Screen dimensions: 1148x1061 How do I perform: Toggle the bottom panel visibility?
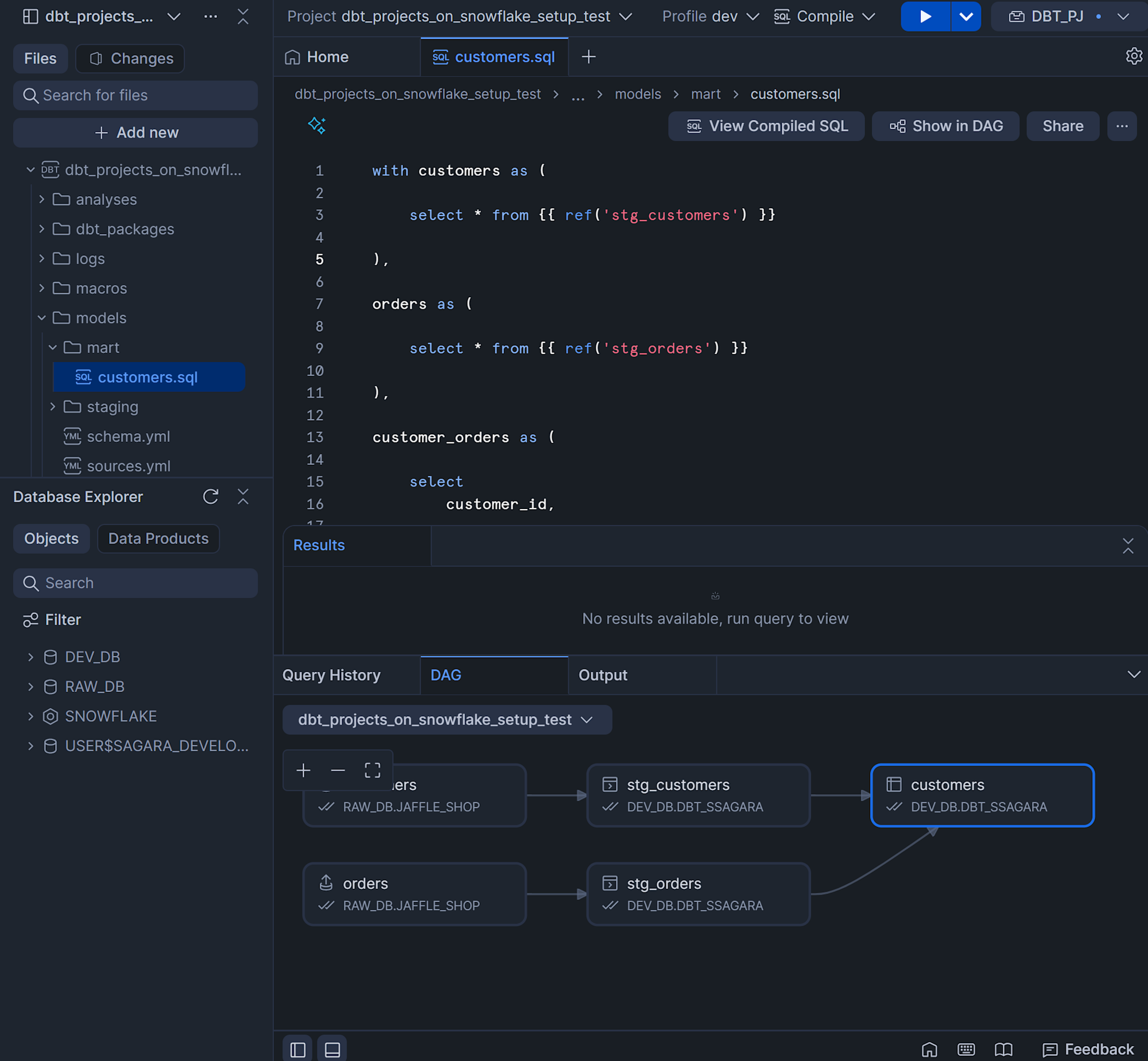[332, 1049]
